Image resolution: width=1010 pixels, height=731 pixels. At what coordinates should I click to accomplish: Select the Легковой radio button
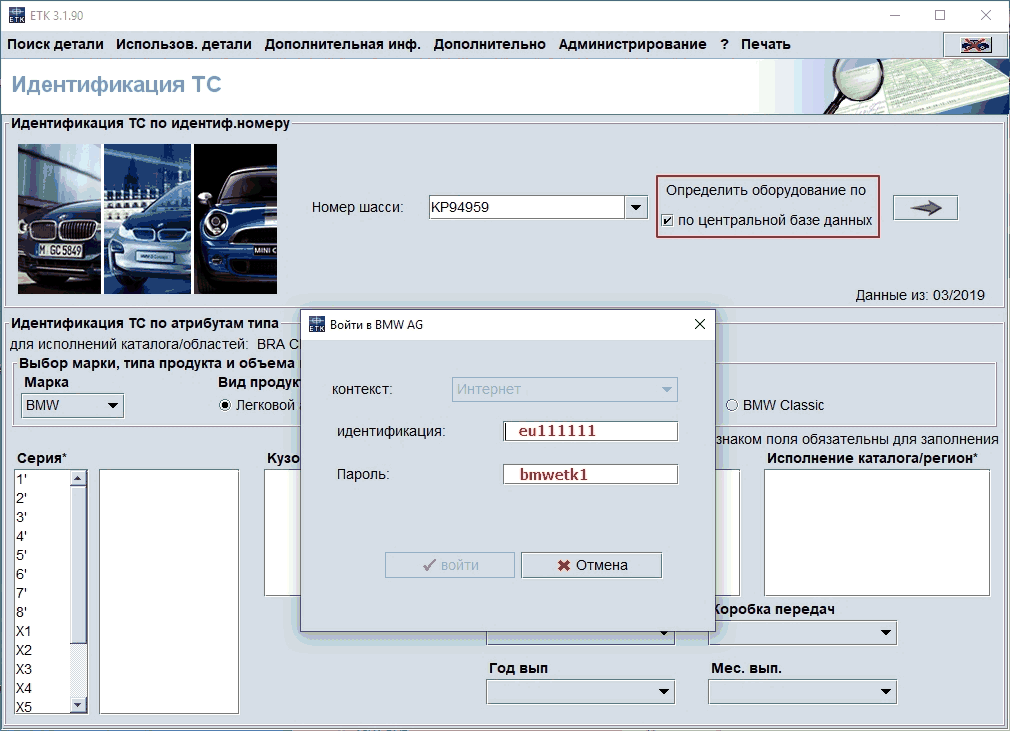pyautogui.click(x=225, y=405)
